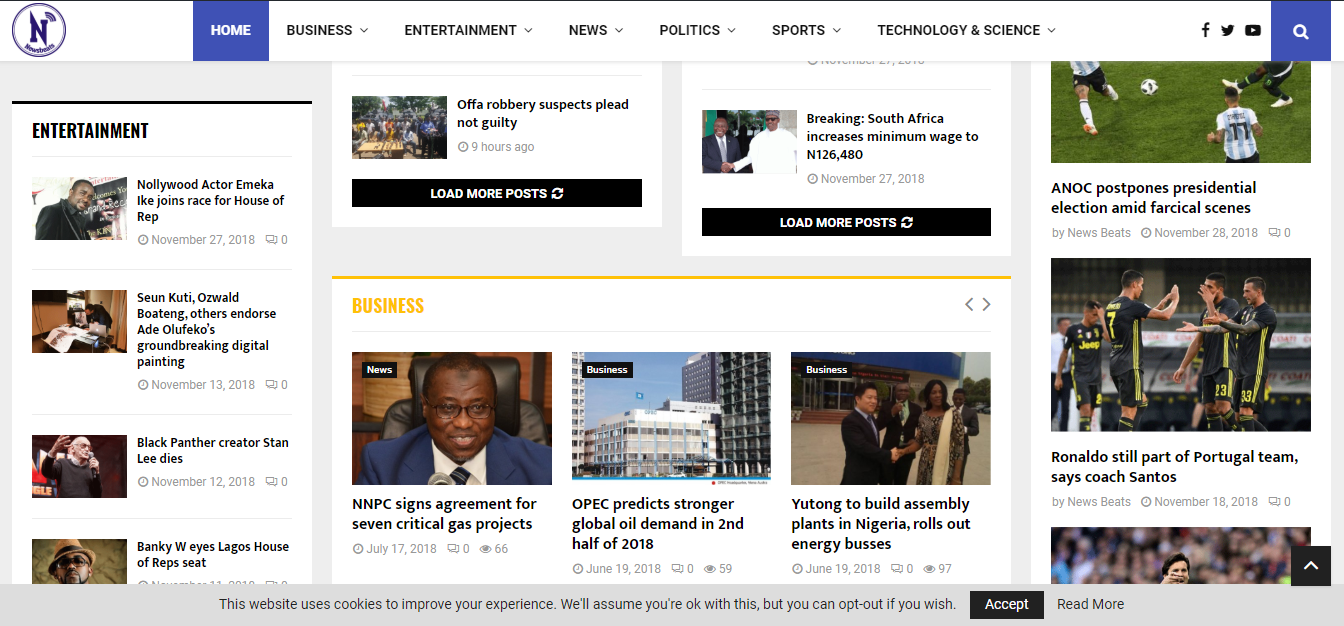
Task: Open the Stan Lee article thumbnail
Action: click(79, 466)
